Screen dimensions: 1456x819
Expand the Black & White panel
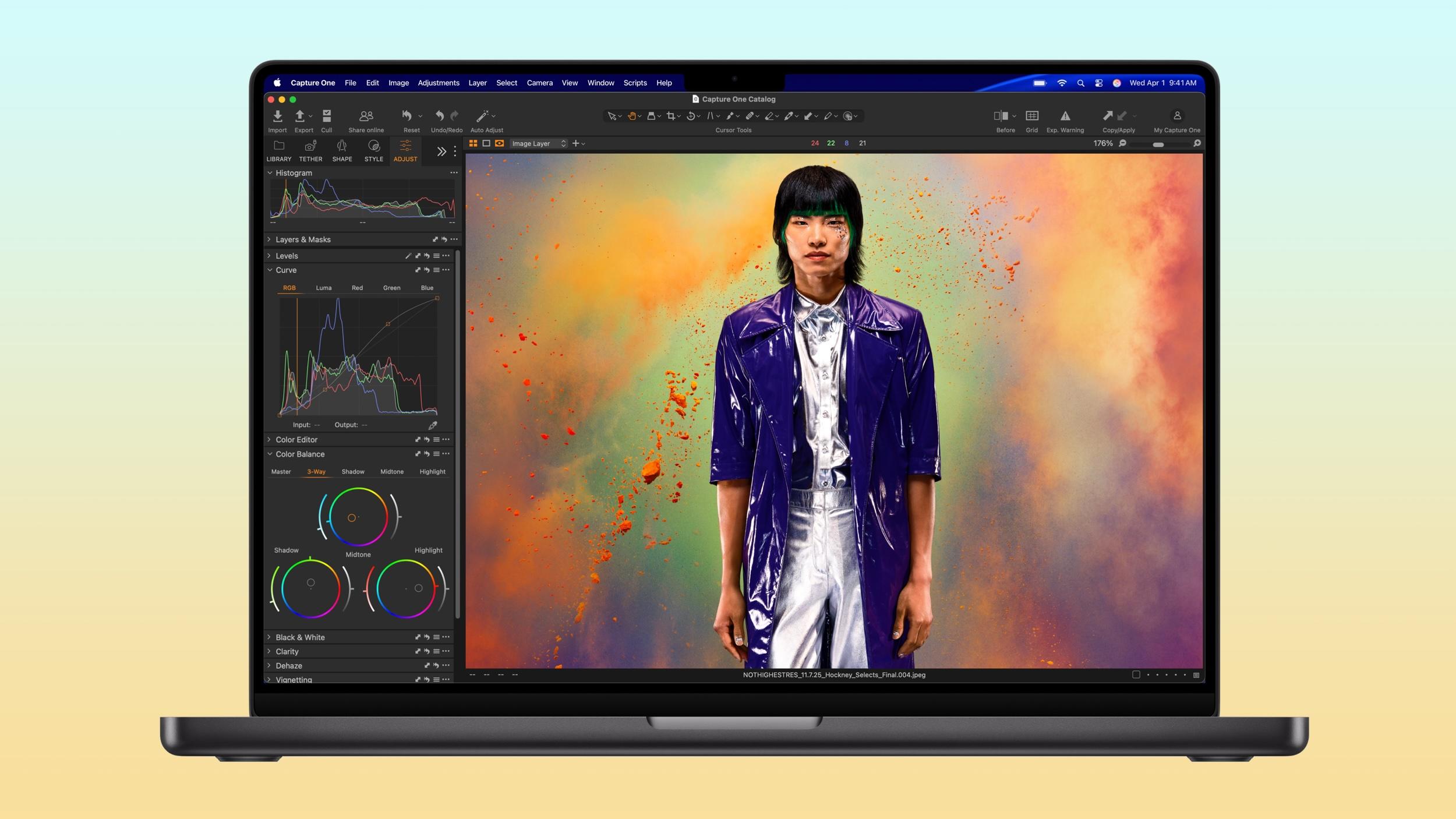tap(269, 637)
